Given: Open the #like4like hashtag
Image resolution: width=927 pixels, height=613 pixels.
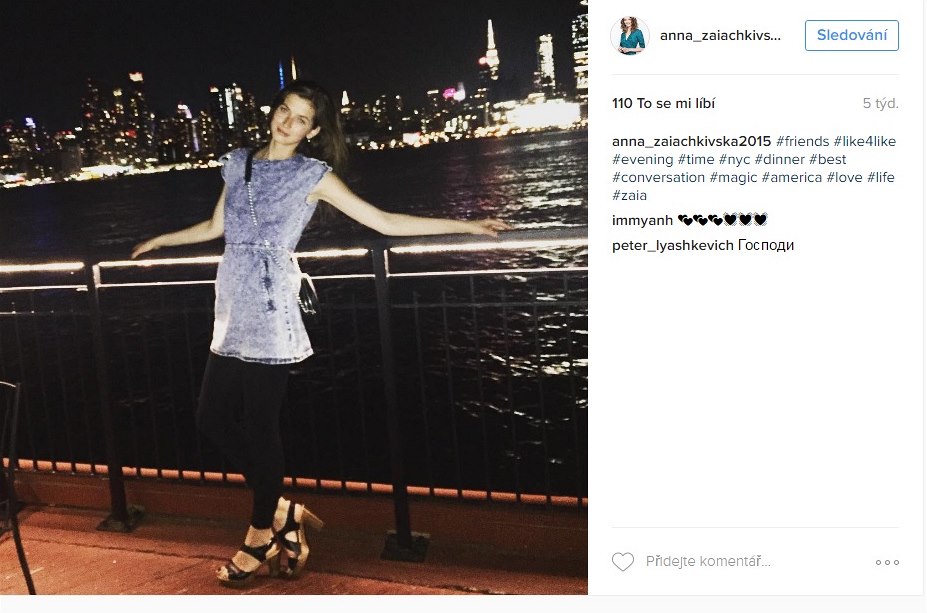Looking at the screenshot, I should pos(864,141).
